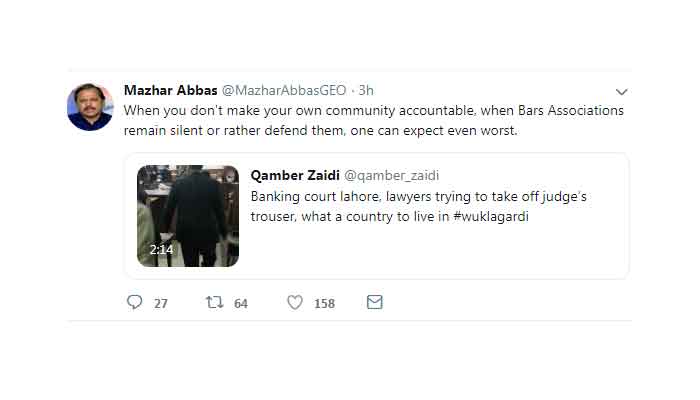Click the 2:14 video duration label
Screen dimensions: 700x400
click(x=162, y=249)
